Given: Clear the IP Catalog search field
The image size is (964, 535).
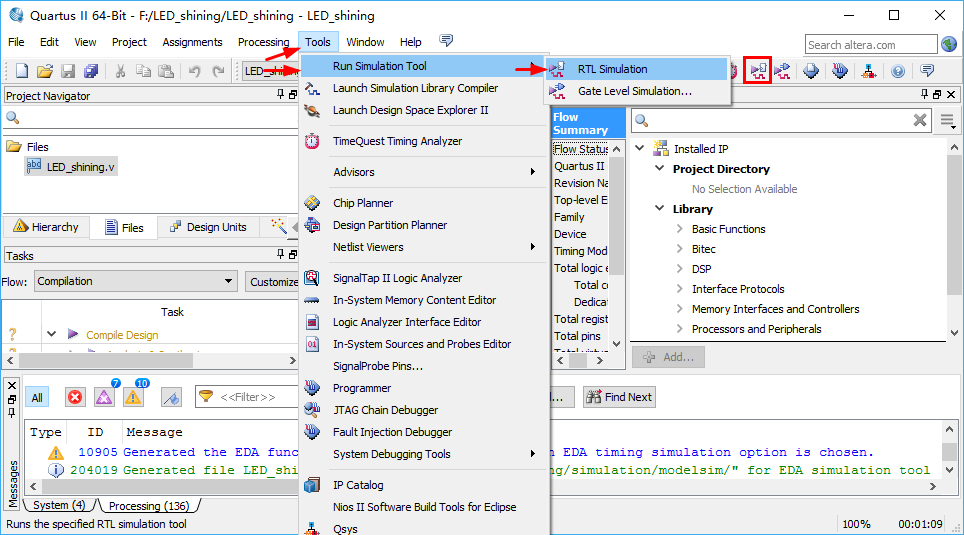Looking at the screenshot, I should pyautogui.click(x=920, y=120).
